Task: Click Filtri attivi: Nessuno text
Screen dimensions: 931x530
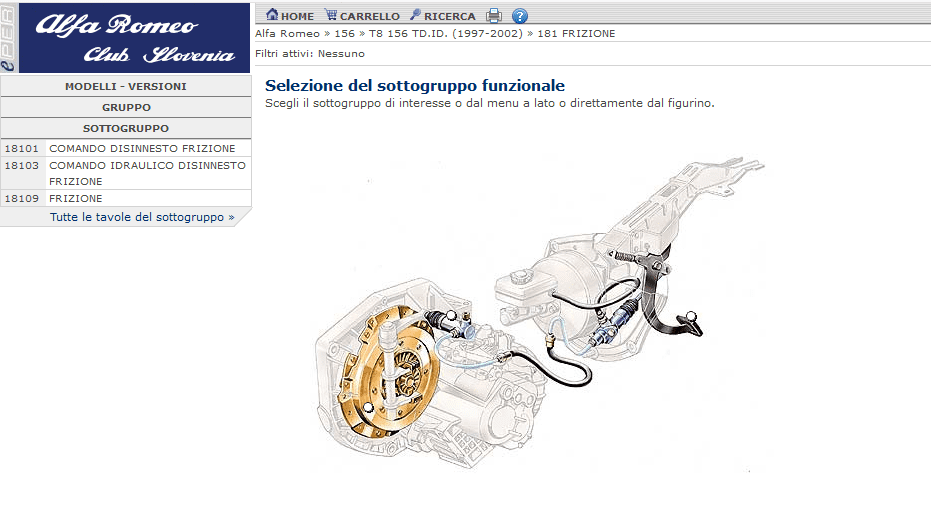Action: (x=310, y=53)
